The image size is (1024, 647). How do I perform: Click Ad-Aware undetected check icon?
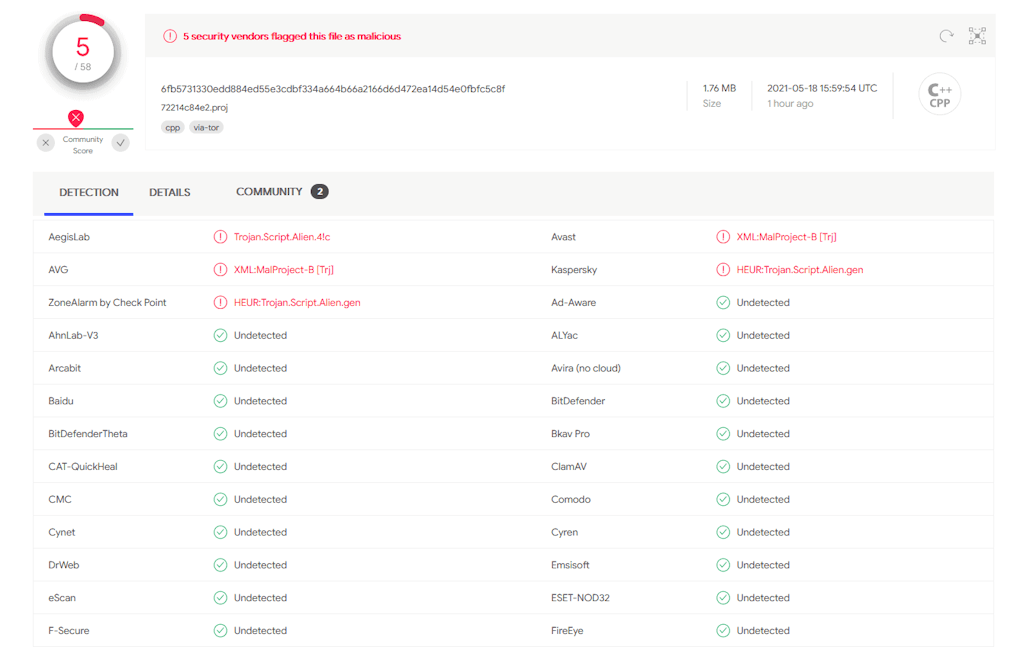click(x=723, y=302)
